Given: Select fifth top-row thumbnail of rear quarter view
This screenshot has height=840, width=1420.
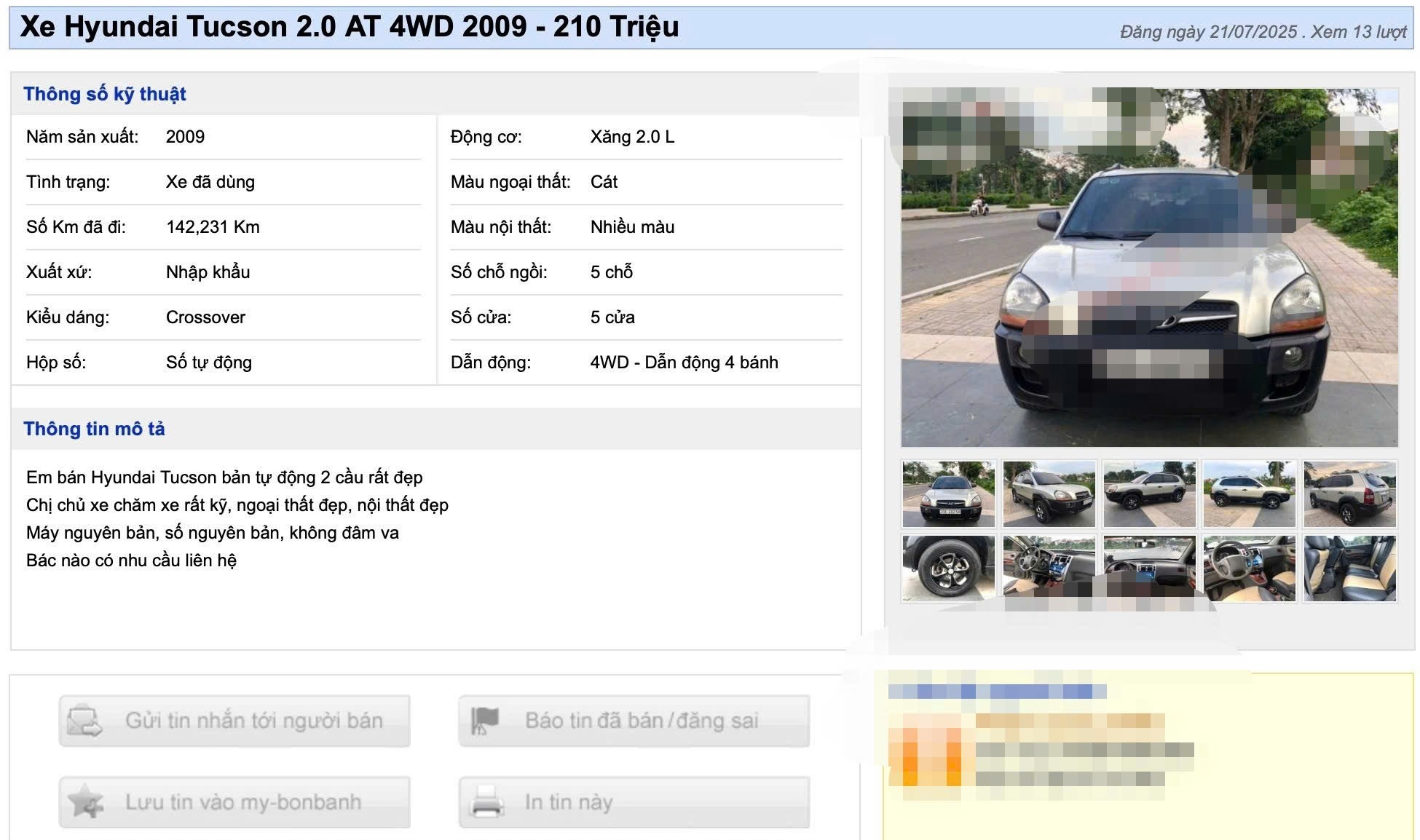Looking at the screenshot, I should click(1349, 494).
